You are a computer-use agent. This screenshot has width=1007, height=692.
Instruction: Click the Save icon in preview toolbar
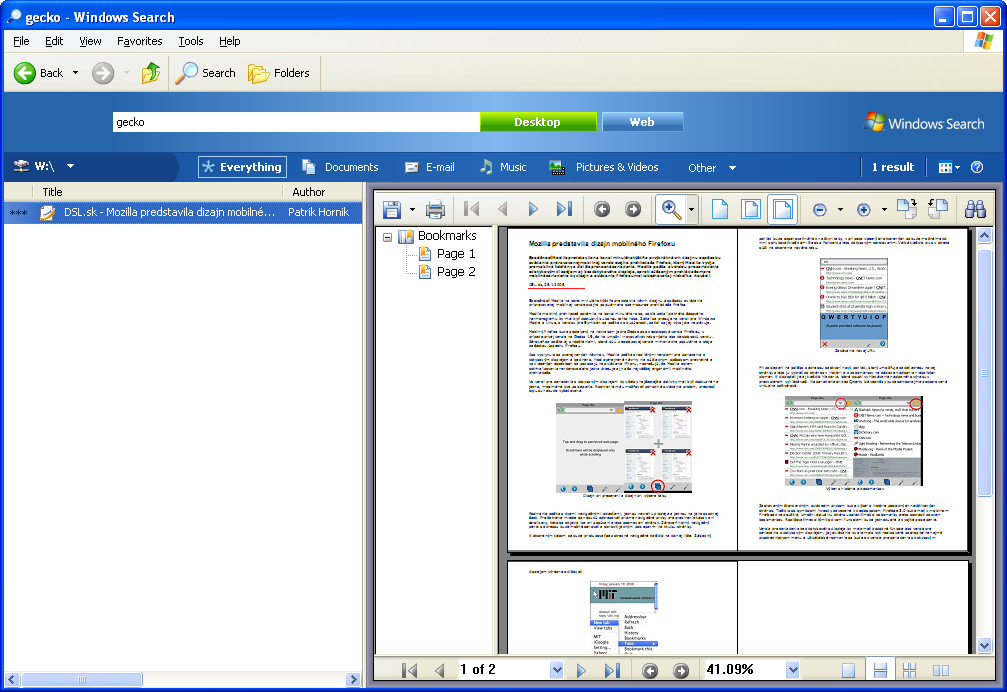(x=392, y=209)
